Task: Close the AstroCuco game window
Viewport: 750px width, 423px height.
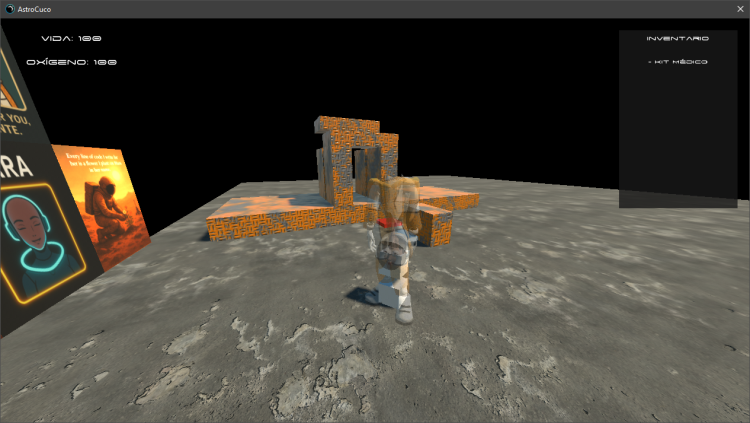Action: pyautogui.click(x=738, y=8)
